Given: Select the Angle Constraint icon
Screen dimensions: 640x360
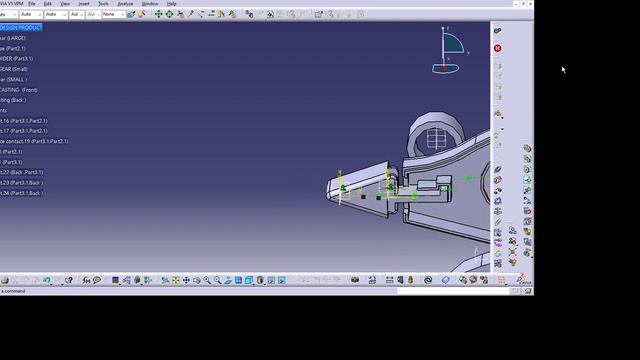Looking at the screenshot, I should pos(498,201).
